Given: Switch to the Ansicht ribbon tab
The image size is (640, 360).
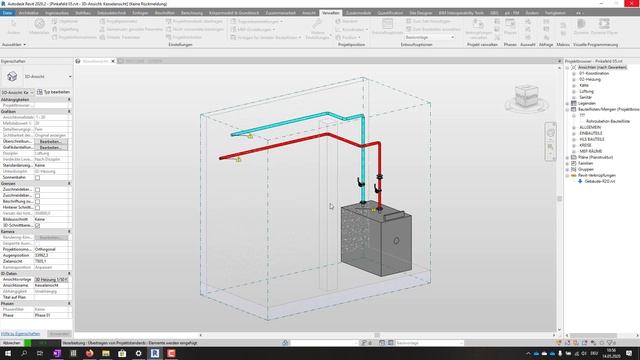Looking at the screenshot, I should [x=309, y=13].
